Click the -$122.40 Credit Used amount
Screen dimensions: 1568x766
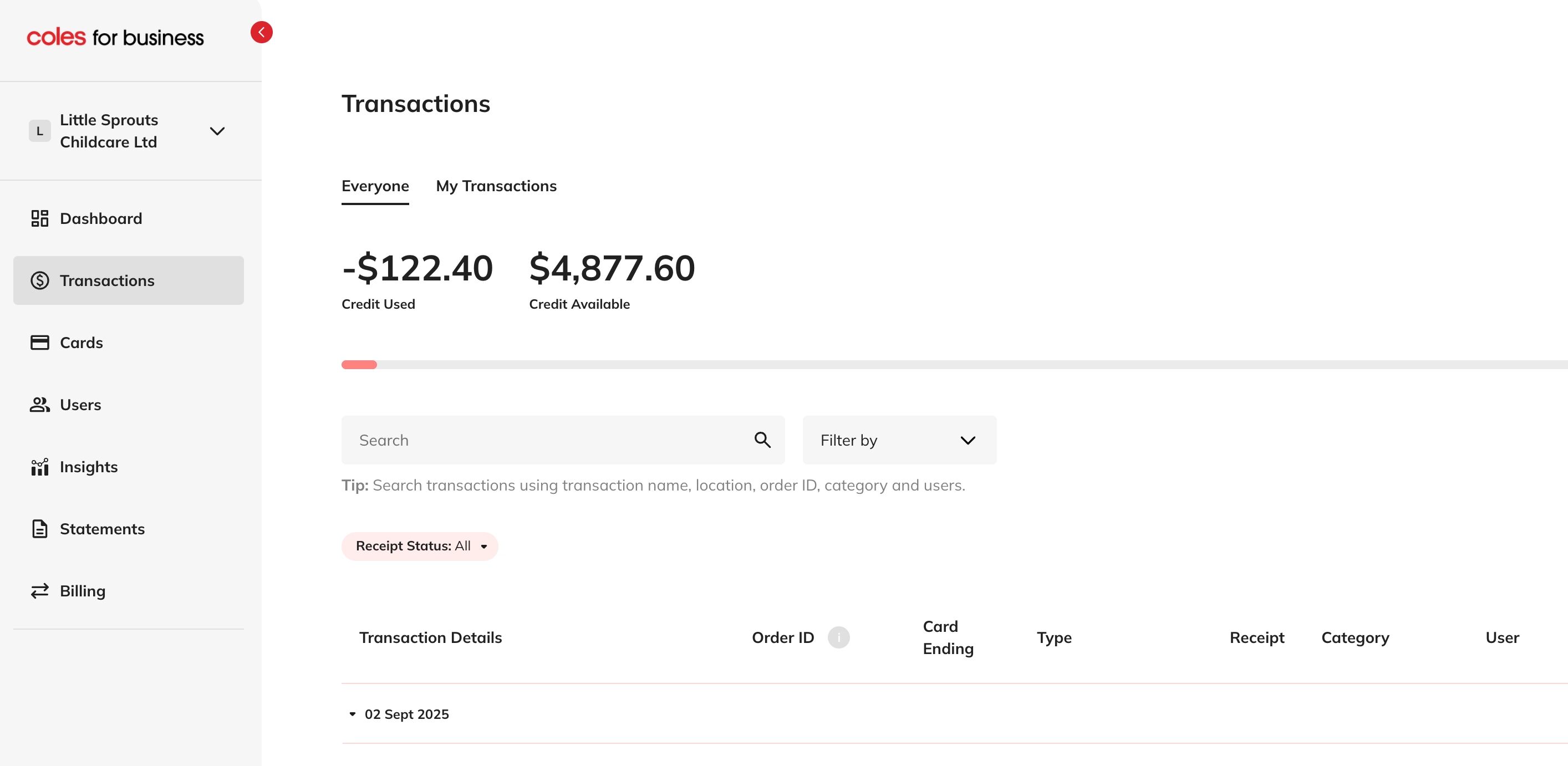point(417,268)
